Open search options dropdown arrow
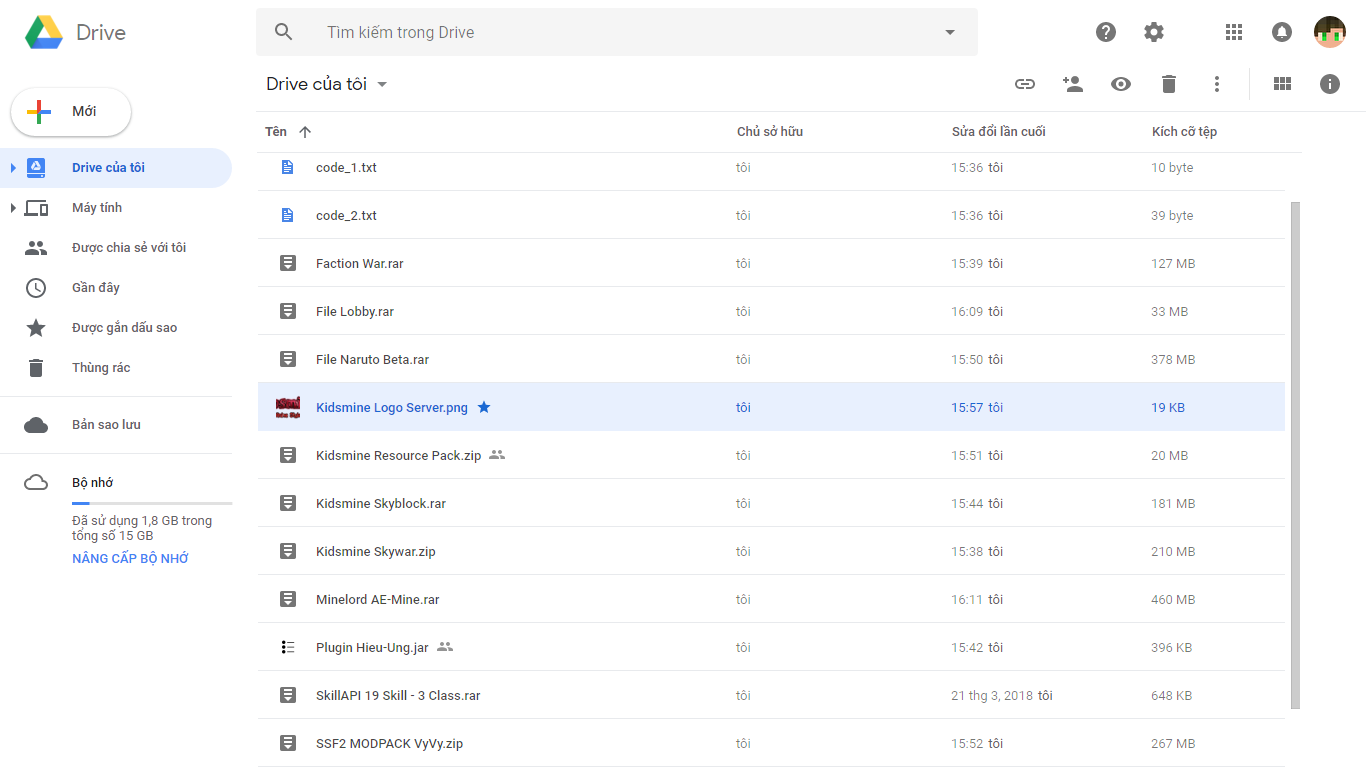The height and width of the screenshot is (768, 1366). (950, 32)
